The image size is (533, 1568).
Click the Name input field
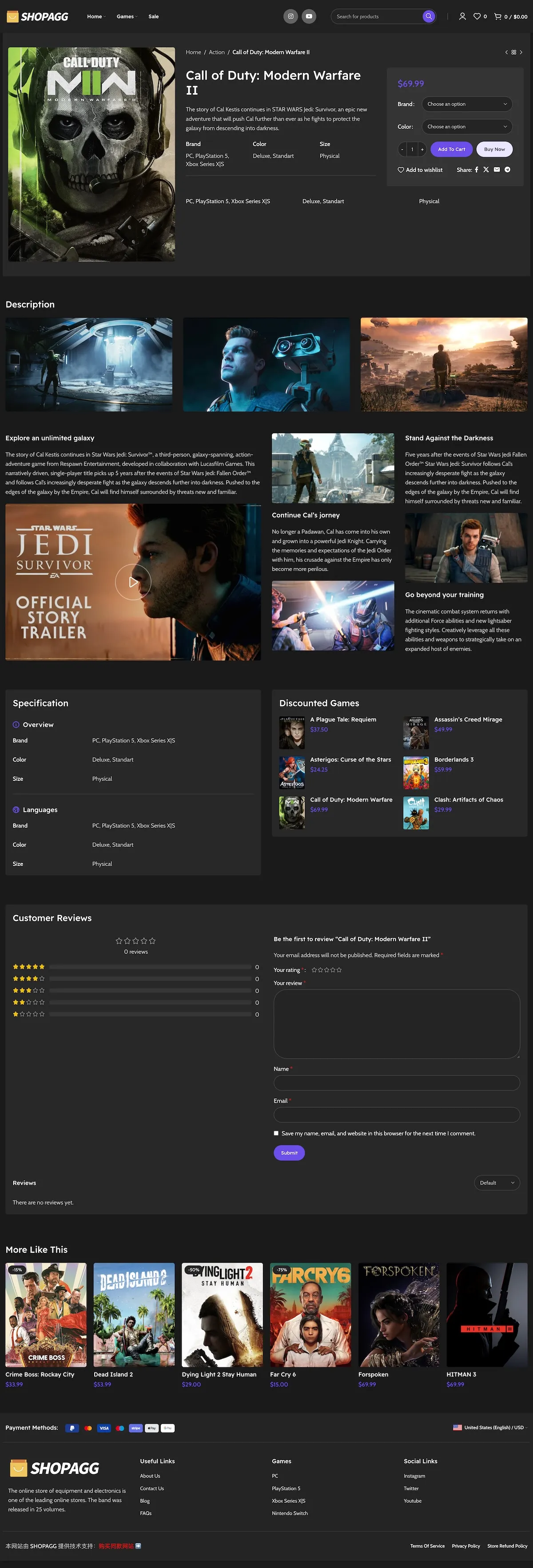pyautogui.click(x=397, y=1083)
